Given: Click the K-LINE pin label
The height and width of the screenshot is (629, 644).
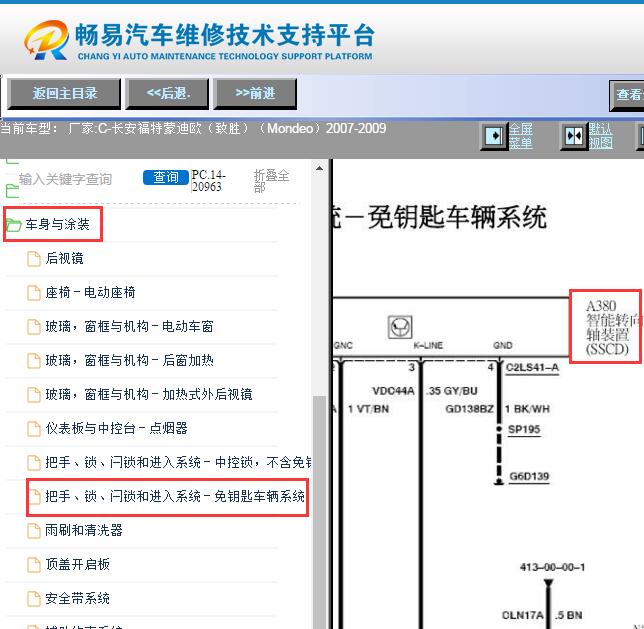Looking at the screenshot, I should pyautogui.click(x=428, y=346).
